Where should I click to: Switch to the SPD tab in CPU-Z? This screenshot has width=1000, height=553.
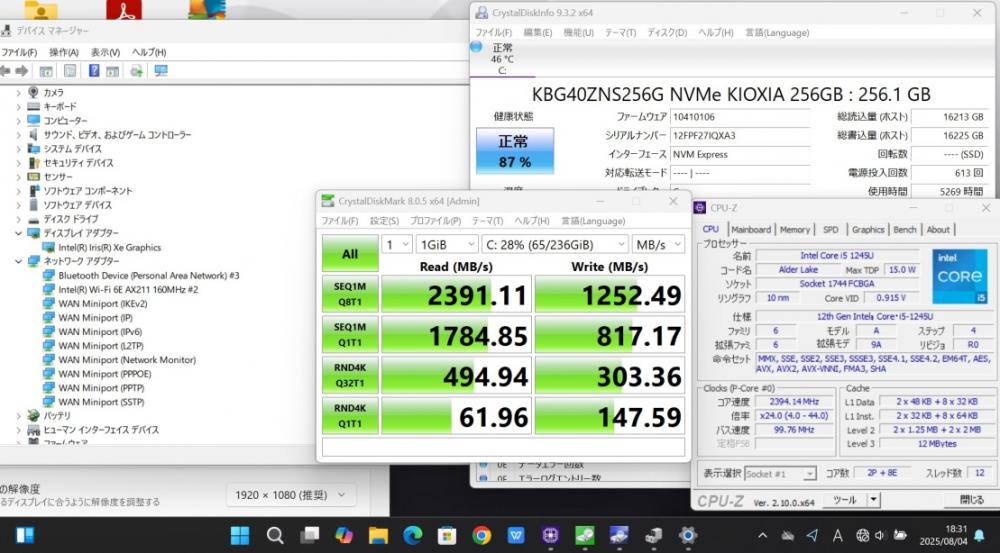(830, 230)
